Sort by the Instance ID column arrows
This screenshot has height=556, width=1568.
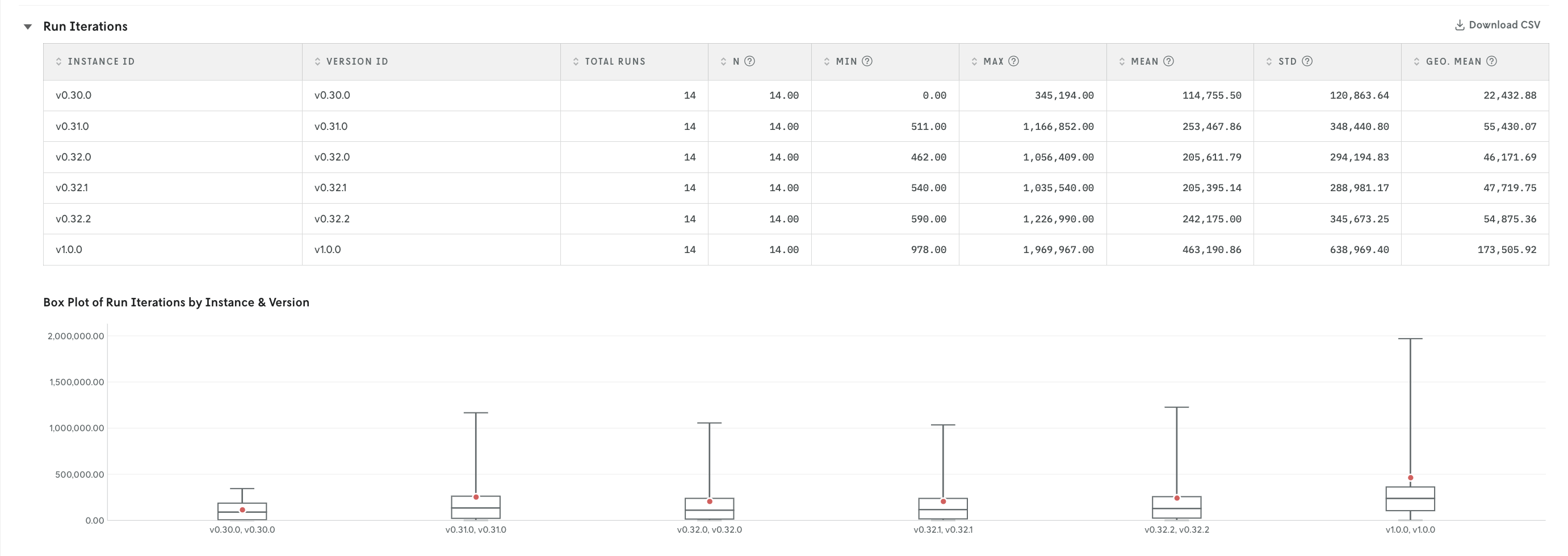[58, 61]
